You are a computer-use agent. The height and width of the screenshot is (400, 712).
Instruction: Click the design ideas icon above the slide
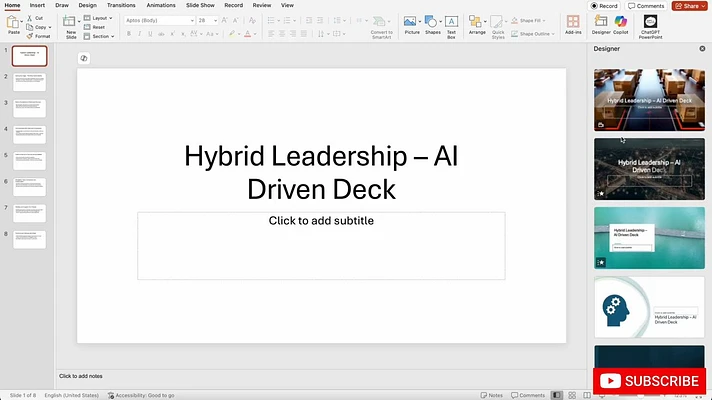point(84,58)
